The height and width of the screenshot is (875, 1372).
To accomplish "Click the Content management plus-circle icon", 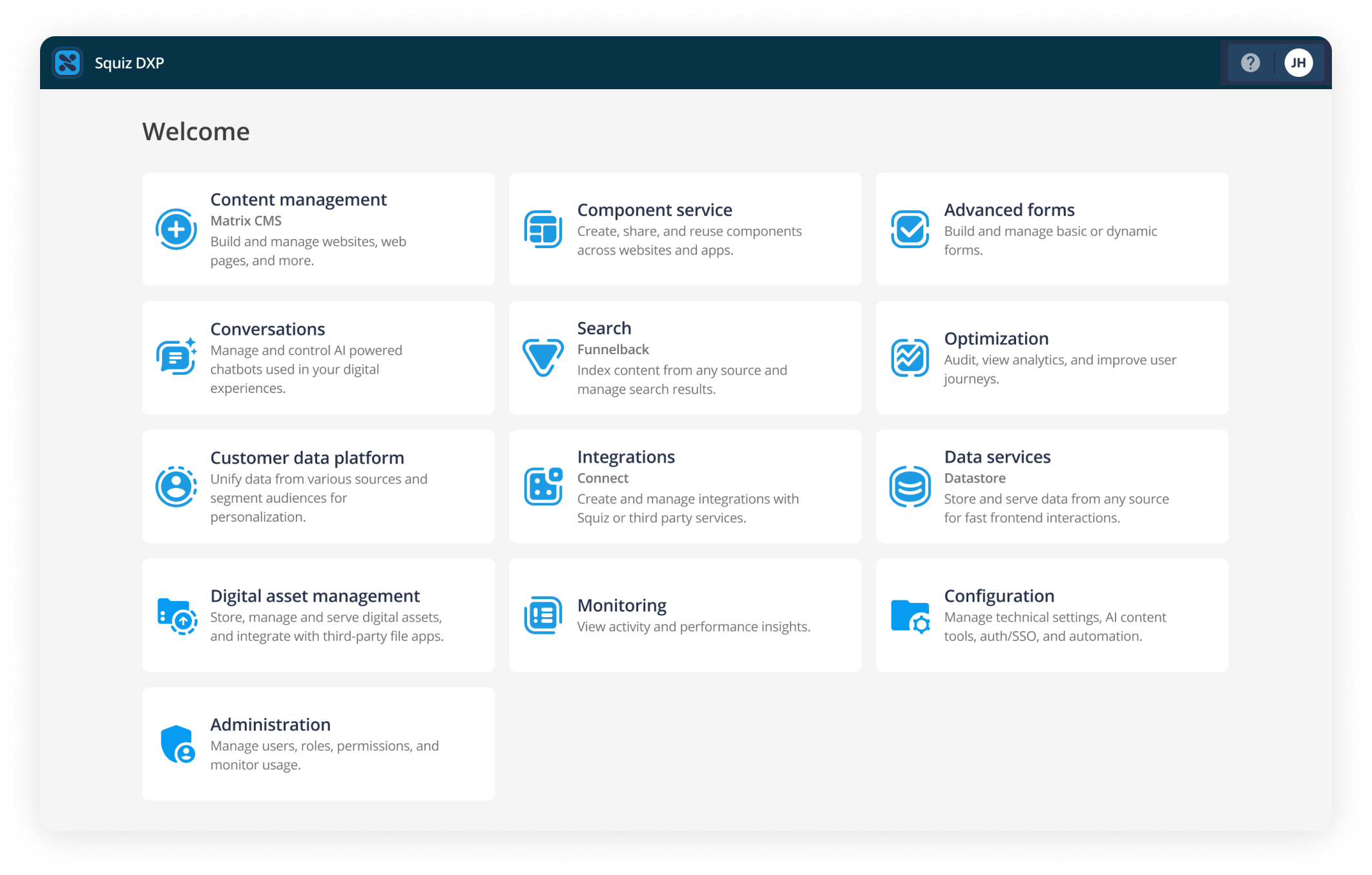I will pos(176,229).
